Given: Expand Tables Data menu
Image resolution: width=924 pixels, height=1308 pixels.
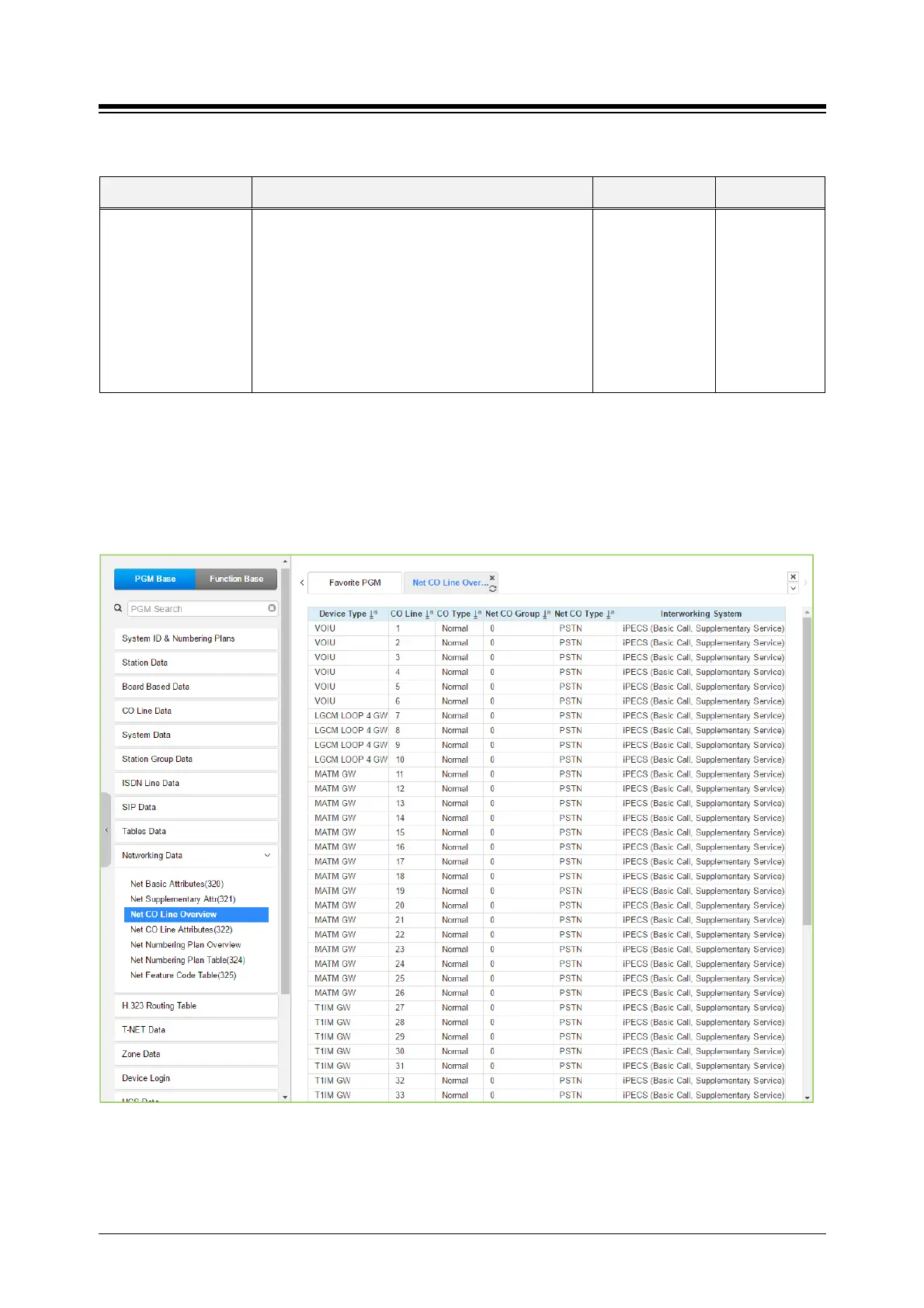Looking at the screenshot, I should (196, 831).
